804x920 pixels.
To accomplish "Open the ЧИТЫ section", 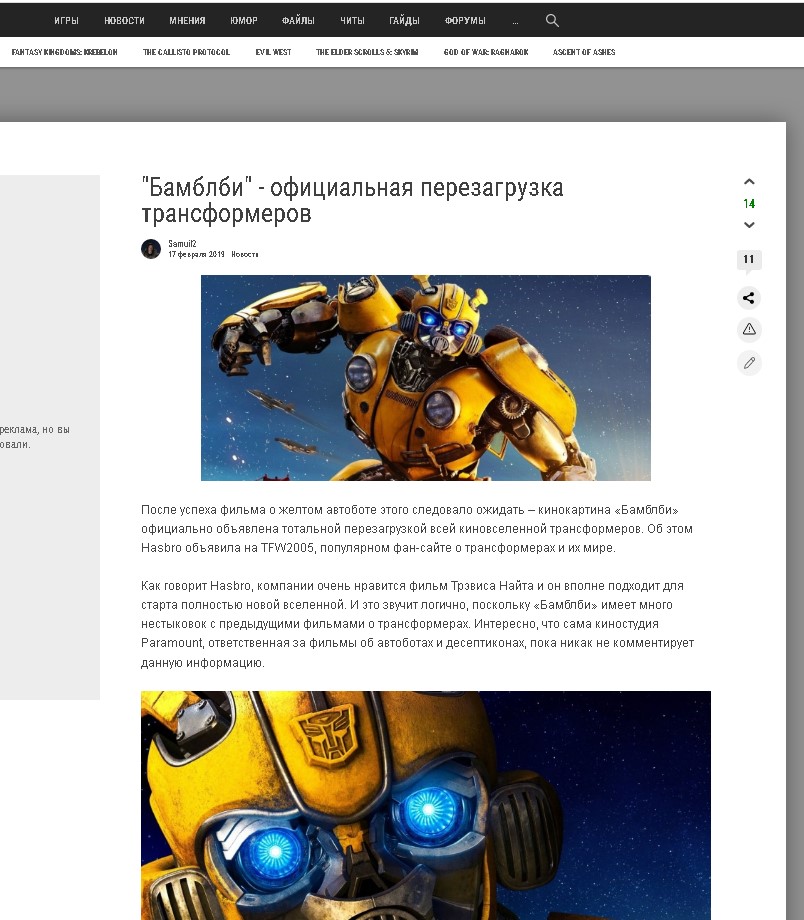I will click(352, 21).
